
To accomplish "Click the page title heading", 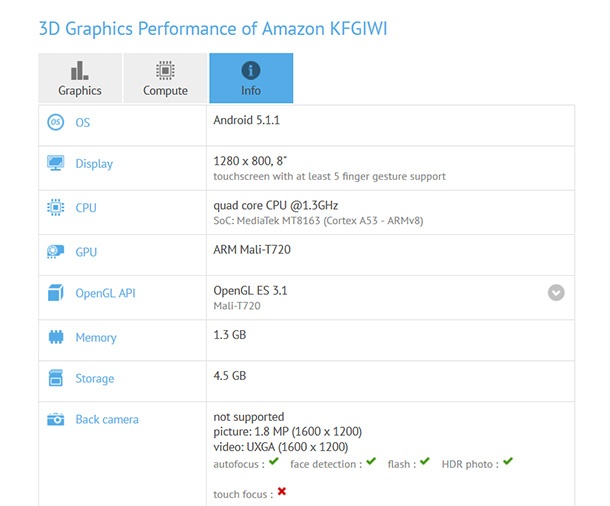I will coord(212,27).
